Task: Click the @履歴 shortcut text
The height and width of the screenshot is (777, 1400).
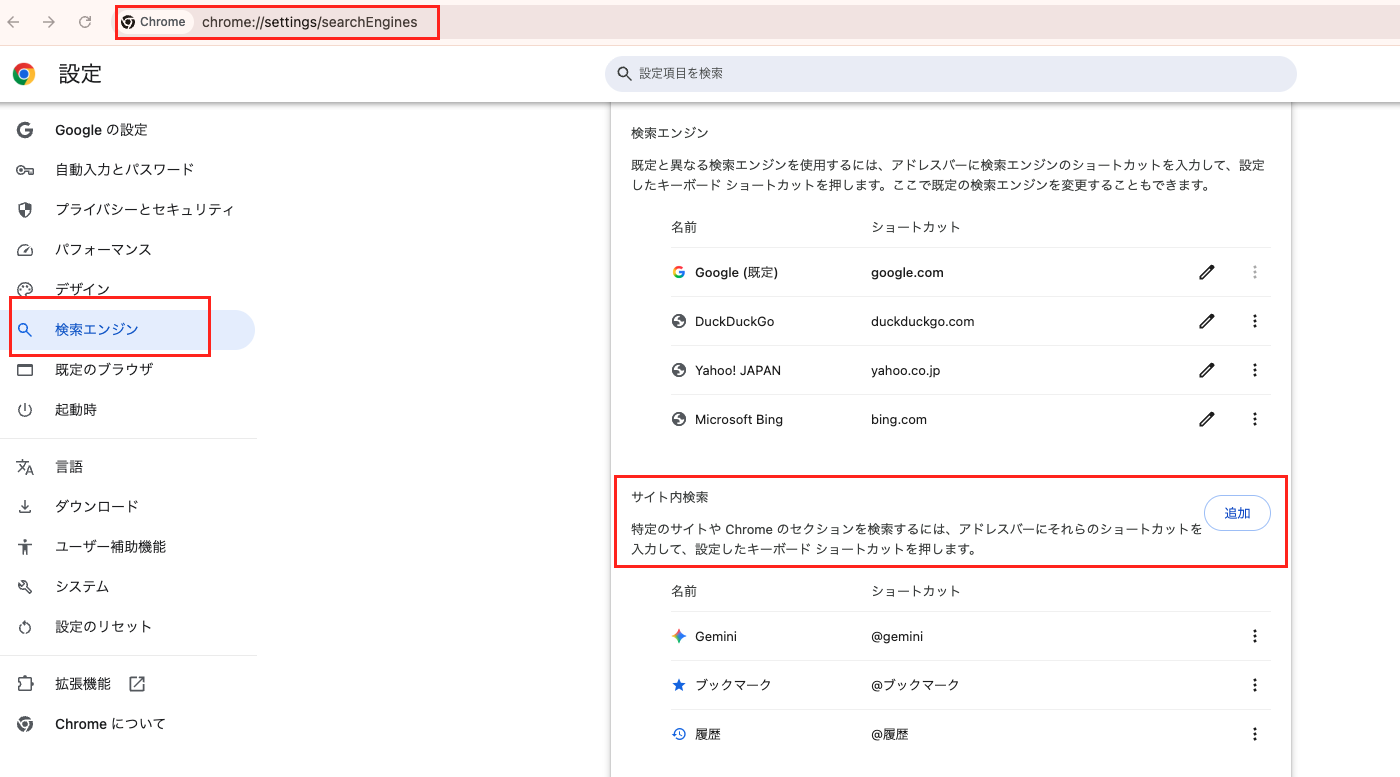Action: point(890,734)
